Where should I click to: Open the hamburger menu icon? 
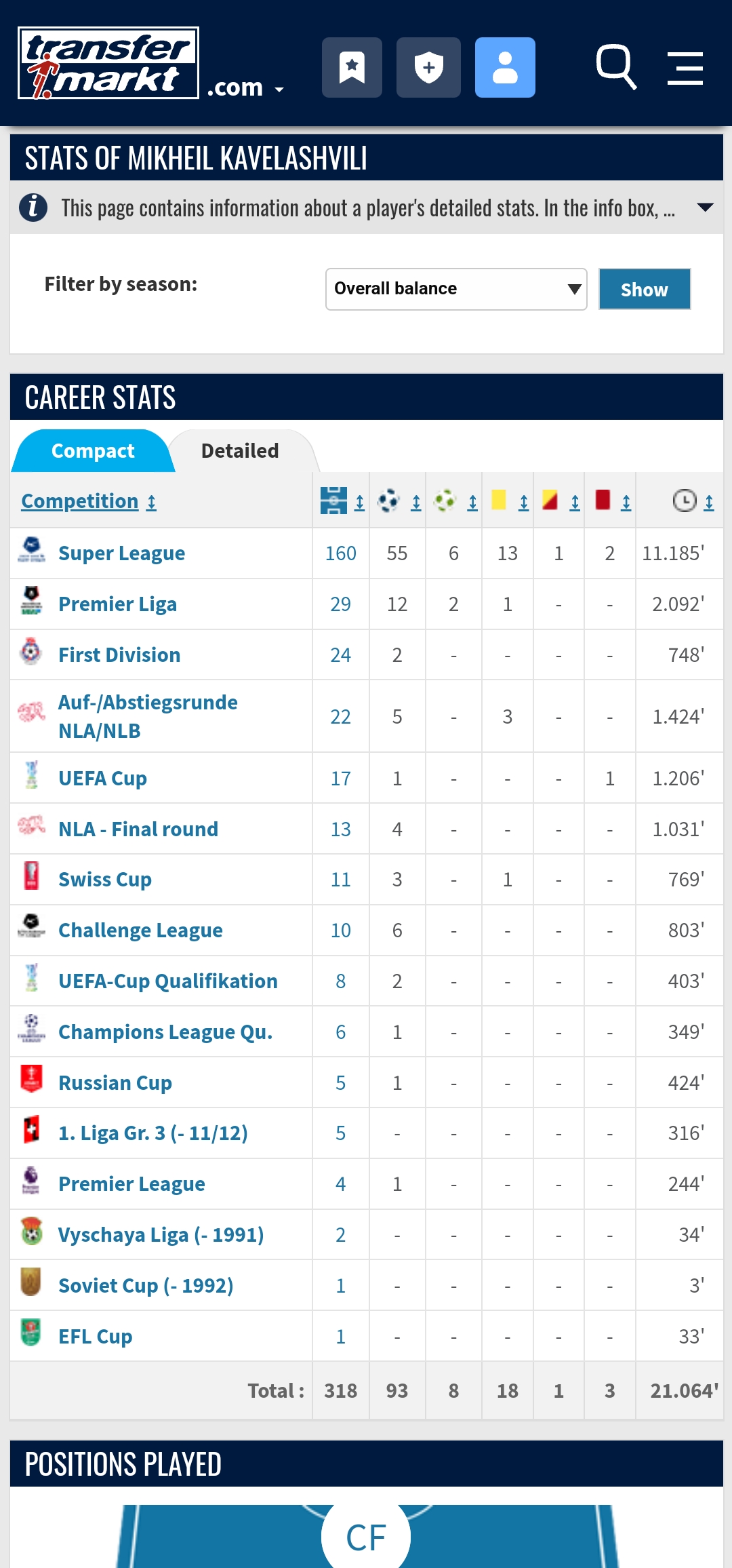[x=685, y=68]
